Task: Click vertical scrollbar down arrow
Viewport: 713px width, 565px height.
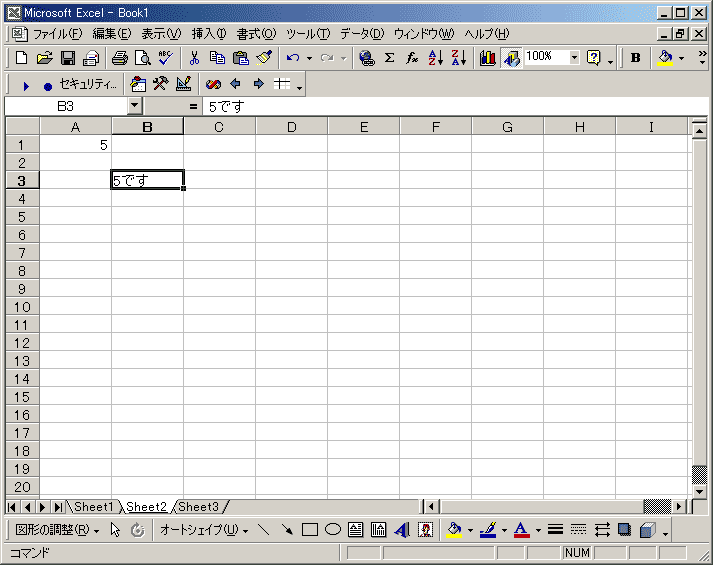Action: (699, 491)
